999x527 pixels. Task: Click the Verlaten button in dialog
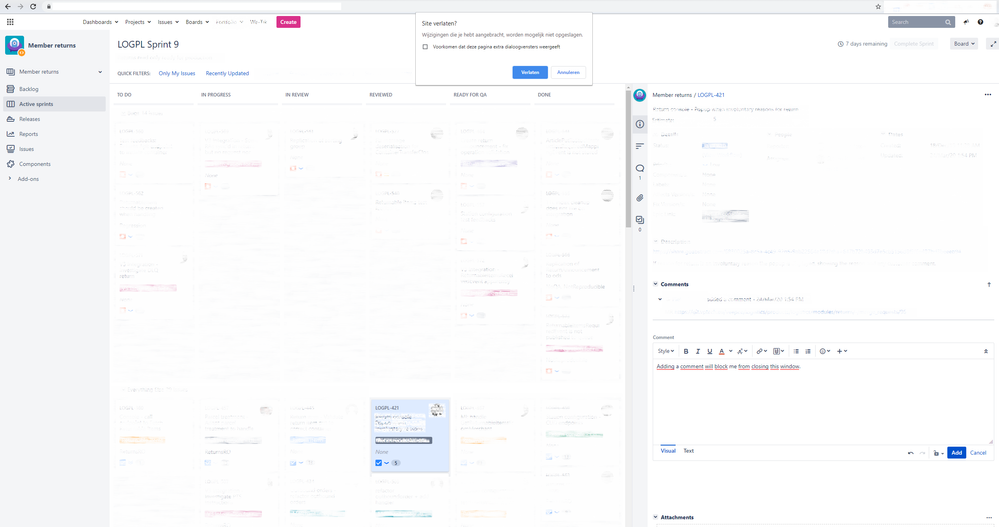(530, 73)
